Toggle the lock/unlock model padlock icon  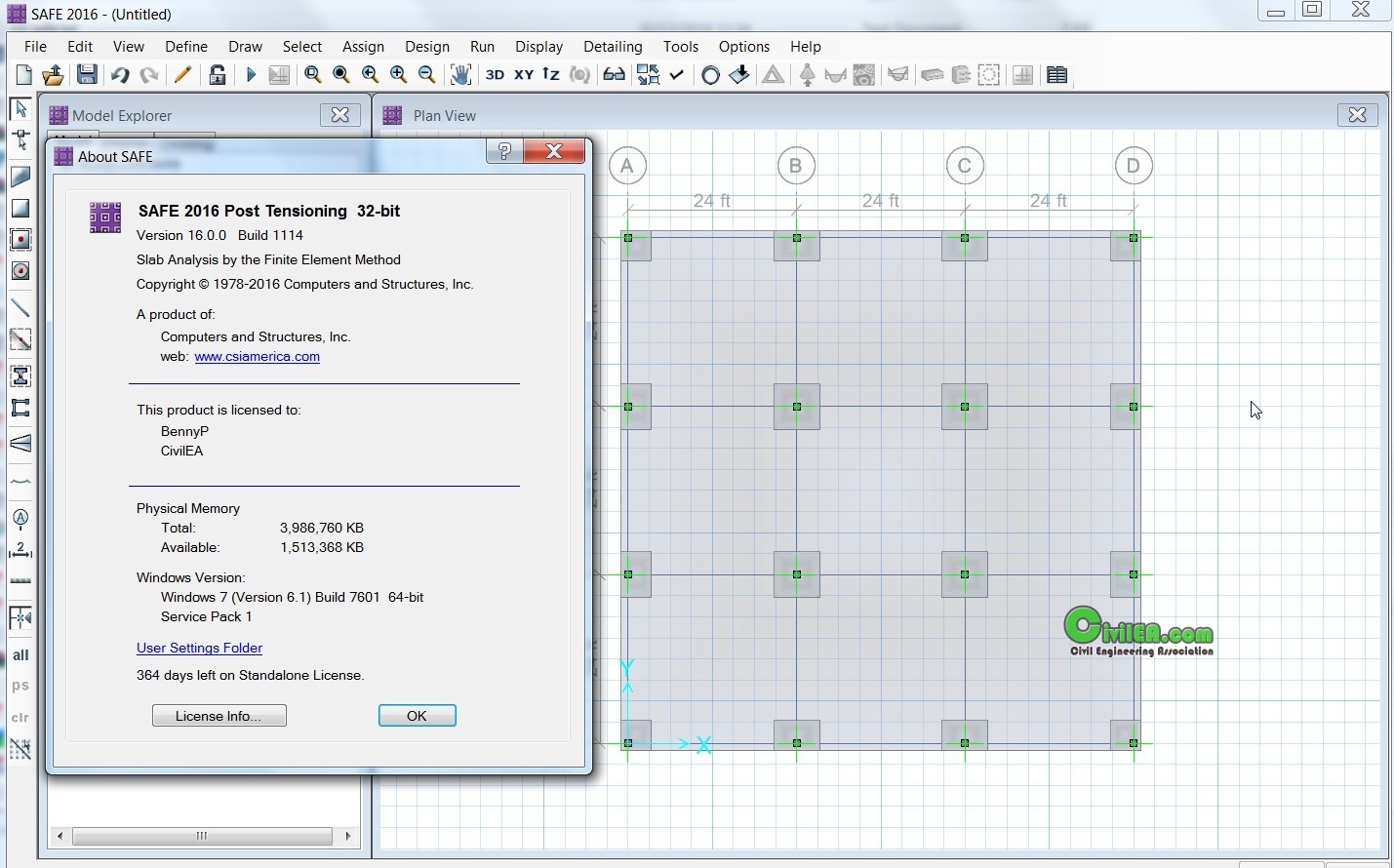coord(218,75)
